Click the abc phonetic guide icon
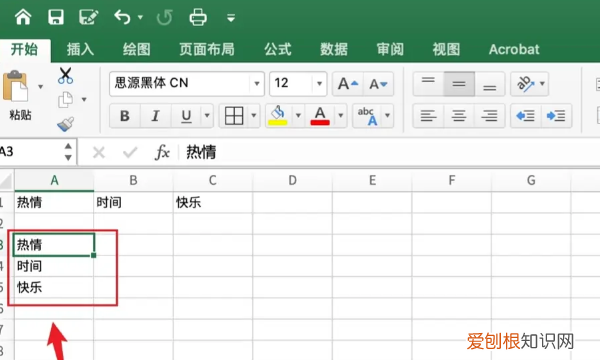600x360 pixels. click(367, 116)
